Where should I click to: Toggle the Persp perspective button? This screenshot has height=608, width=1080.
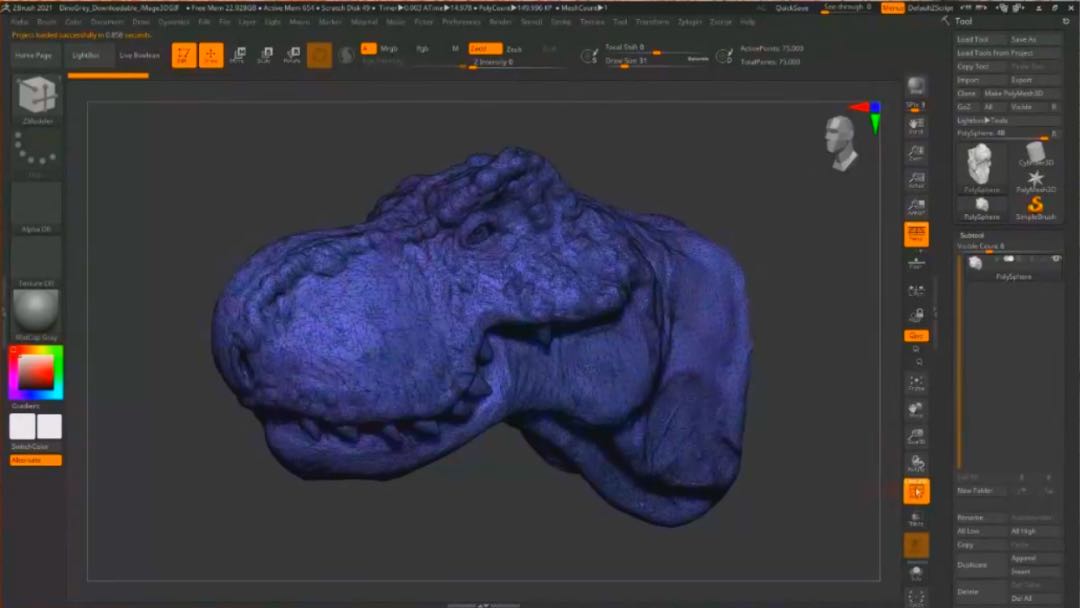916,235
